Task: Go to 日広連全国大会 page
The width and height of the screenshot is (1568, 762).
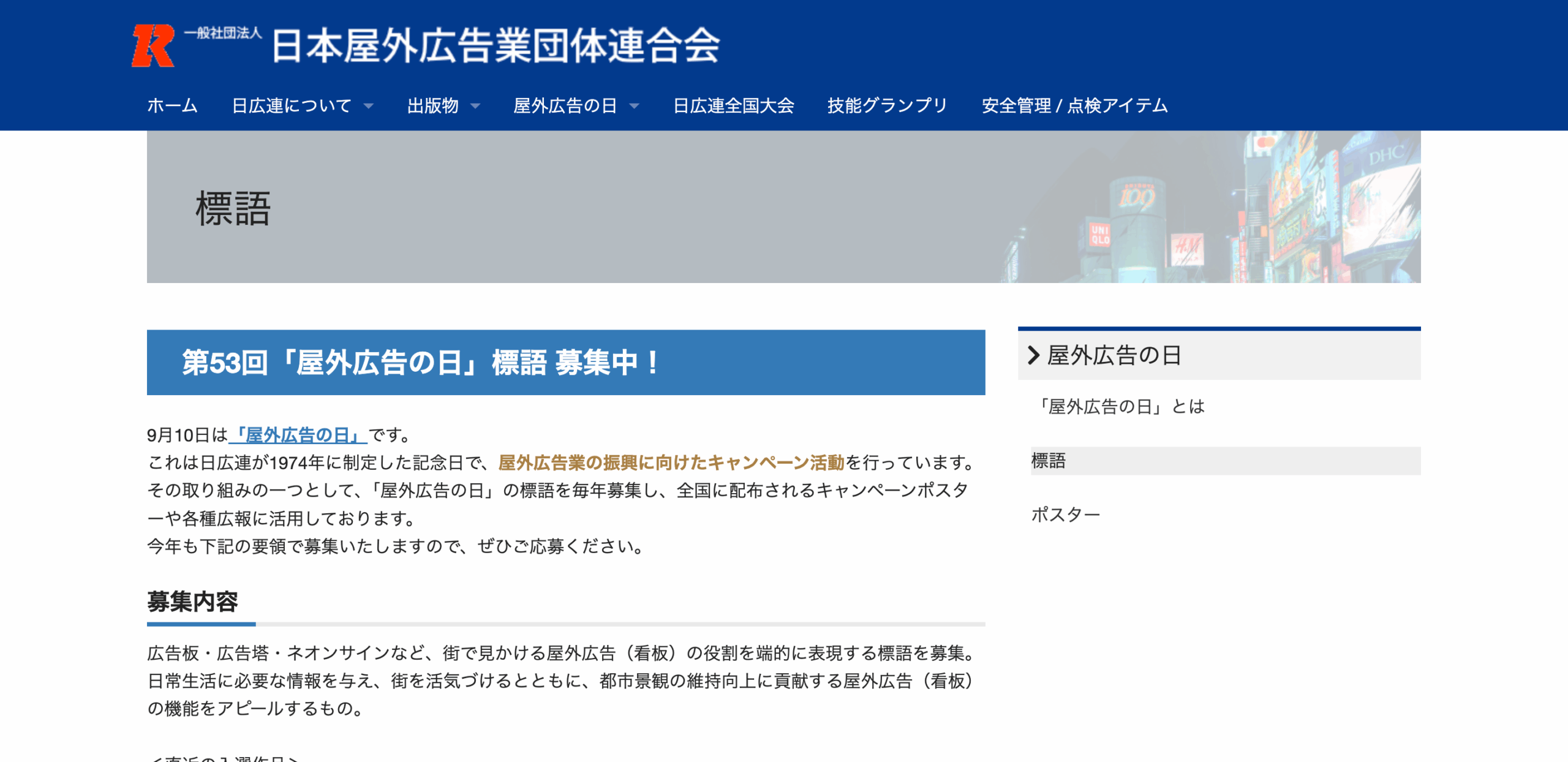Action: 733,106
